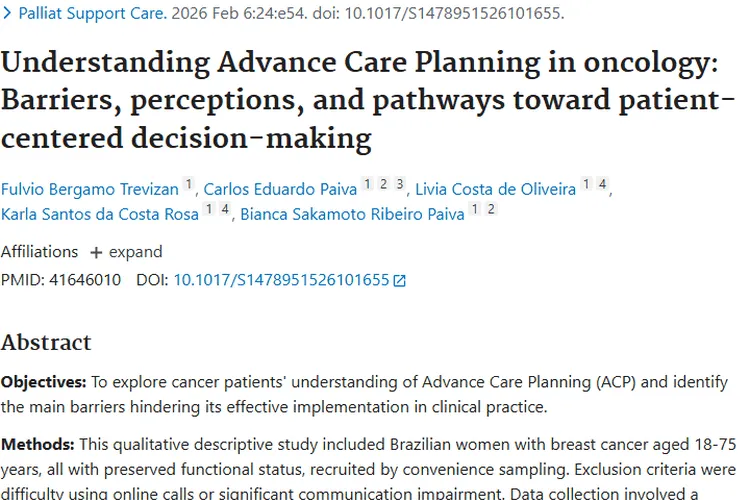Select author Karla Santos da Costa Rosa
This screenshot has height=500, width=750.
(99, 214)
